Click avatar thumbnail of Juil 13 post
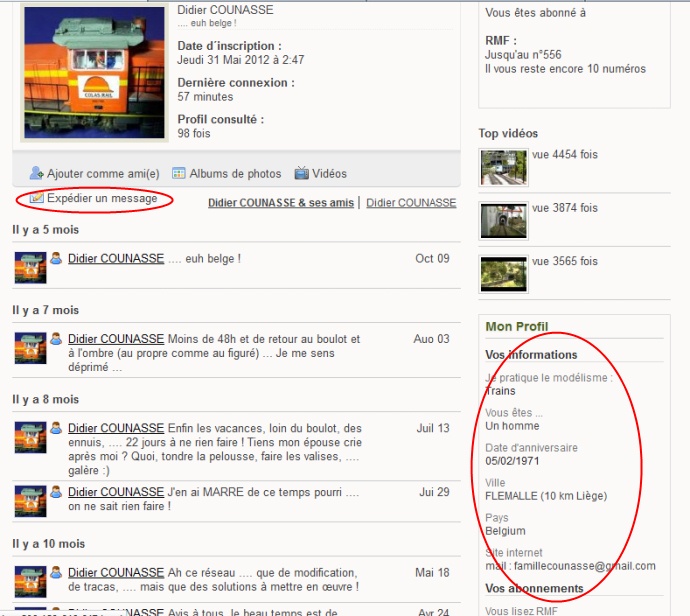The image size is (690, 616). tap(29, 437)
